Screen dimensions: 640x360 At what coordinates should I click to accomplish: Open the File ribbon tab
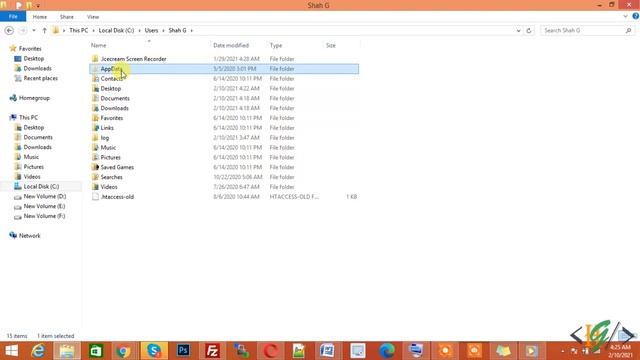click(13, 17)
